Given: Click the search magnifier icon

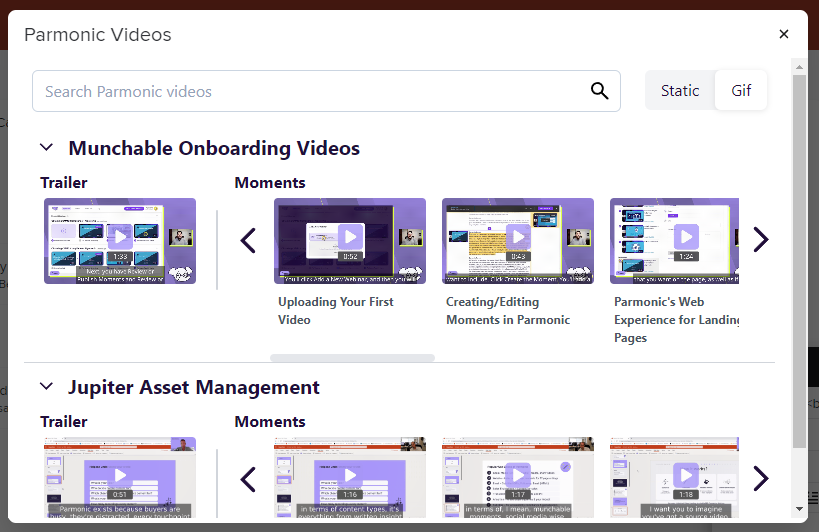Looking at the screenshot, I should click(x=599, y=91).
